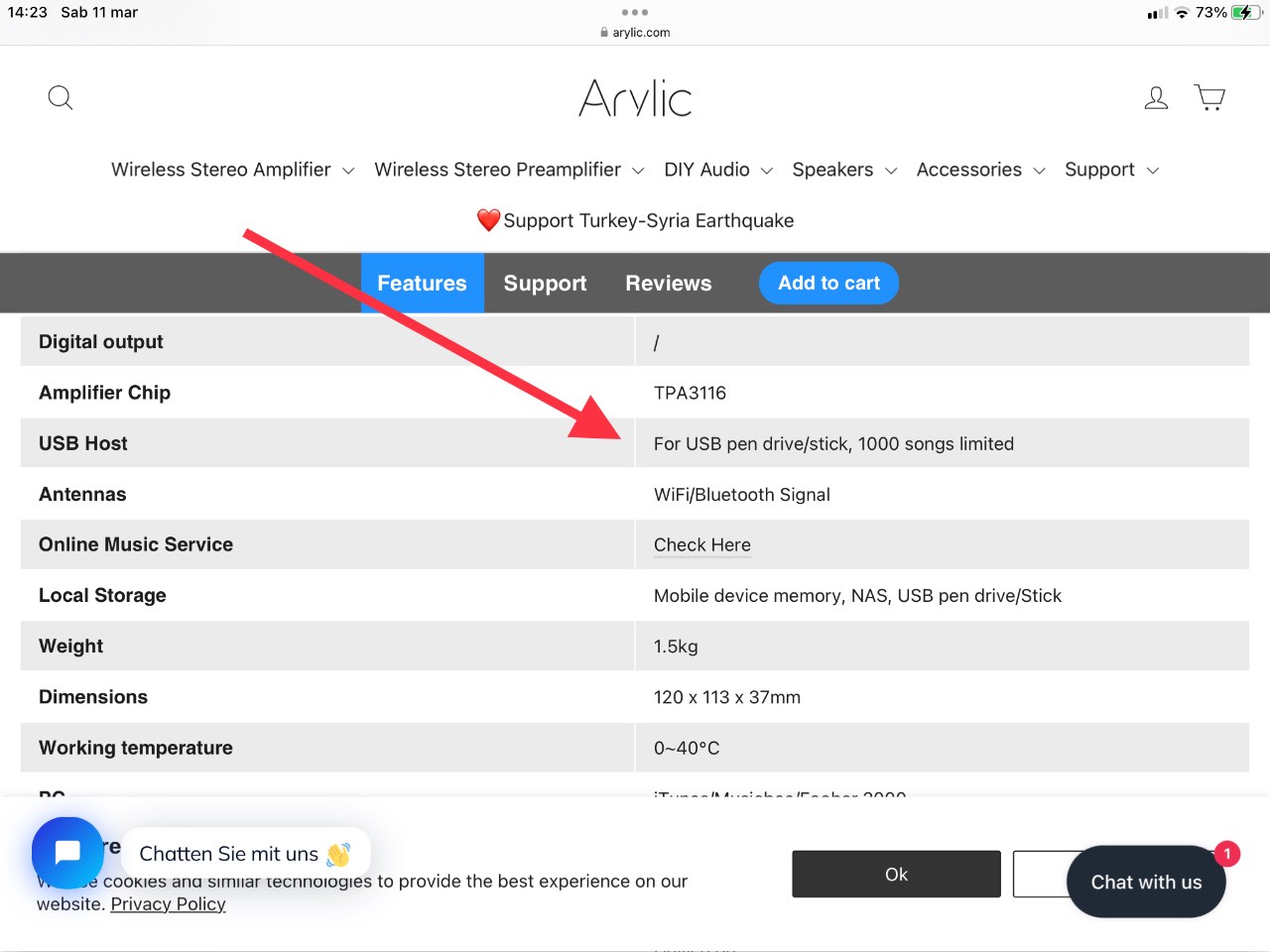Tap the notification badge on chat

coord(1227,853)
